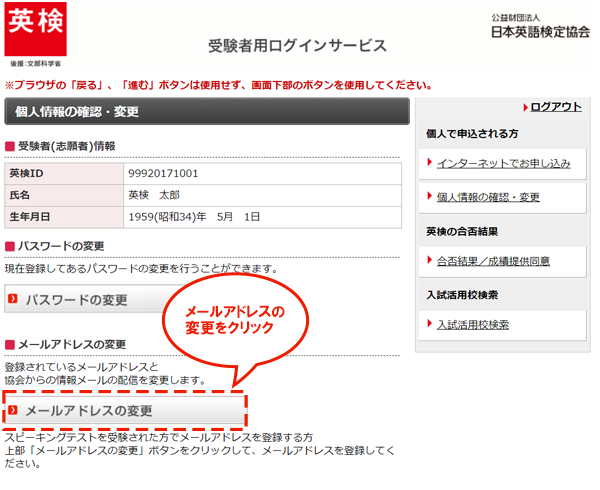The width and height of the screenshot is (600, 490).
Task: Open sidebar link 個人情報の確認・変更
Action: (488, 197)
